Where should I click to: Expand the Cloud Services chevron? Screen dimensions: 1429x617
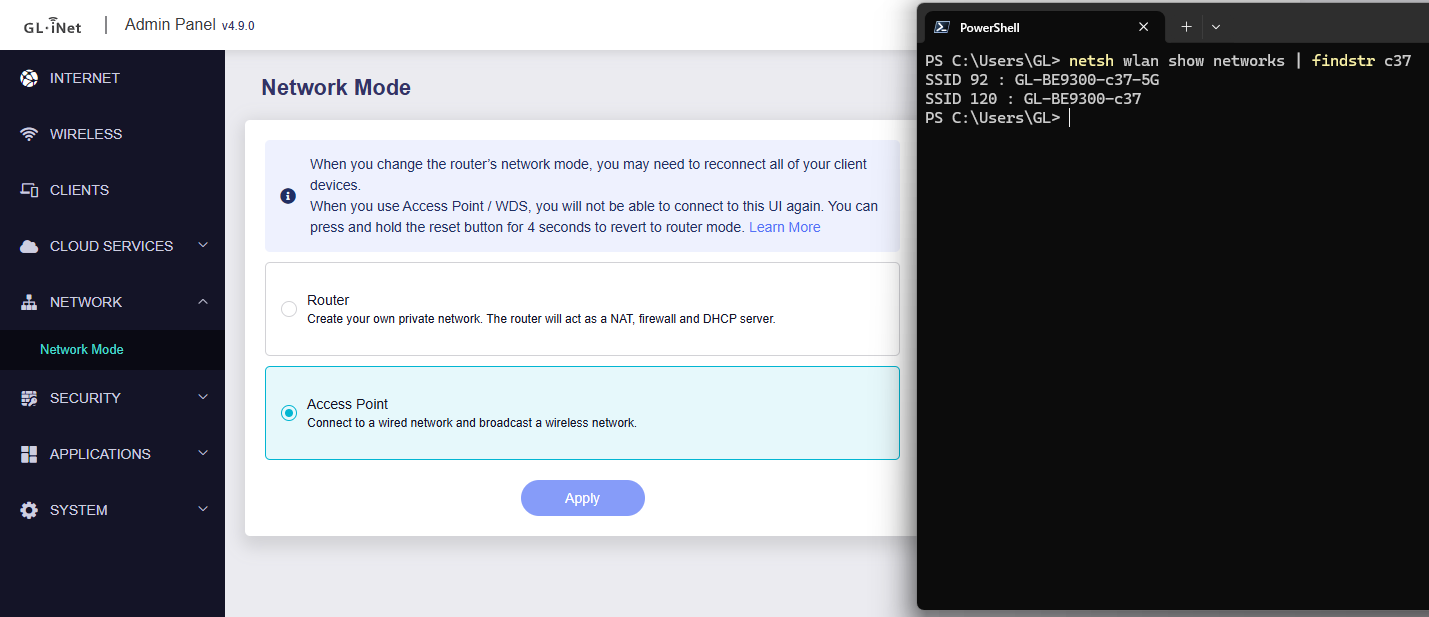(203, 245)
